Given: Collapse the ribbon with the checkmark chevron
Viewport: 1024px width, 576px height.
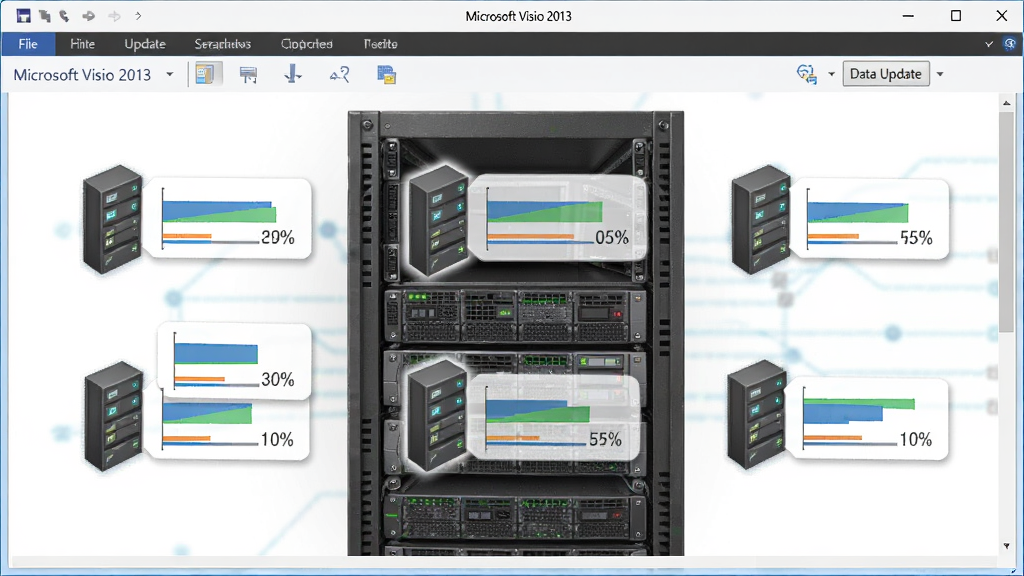Looking at the screenshot, I should [989, 44].
